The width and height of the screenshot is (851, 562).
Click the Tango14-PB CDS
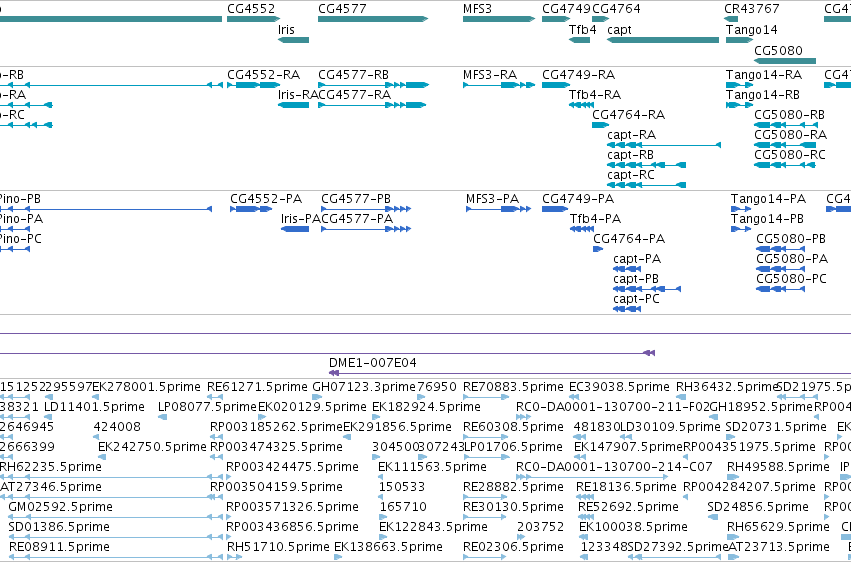(741, 229)
